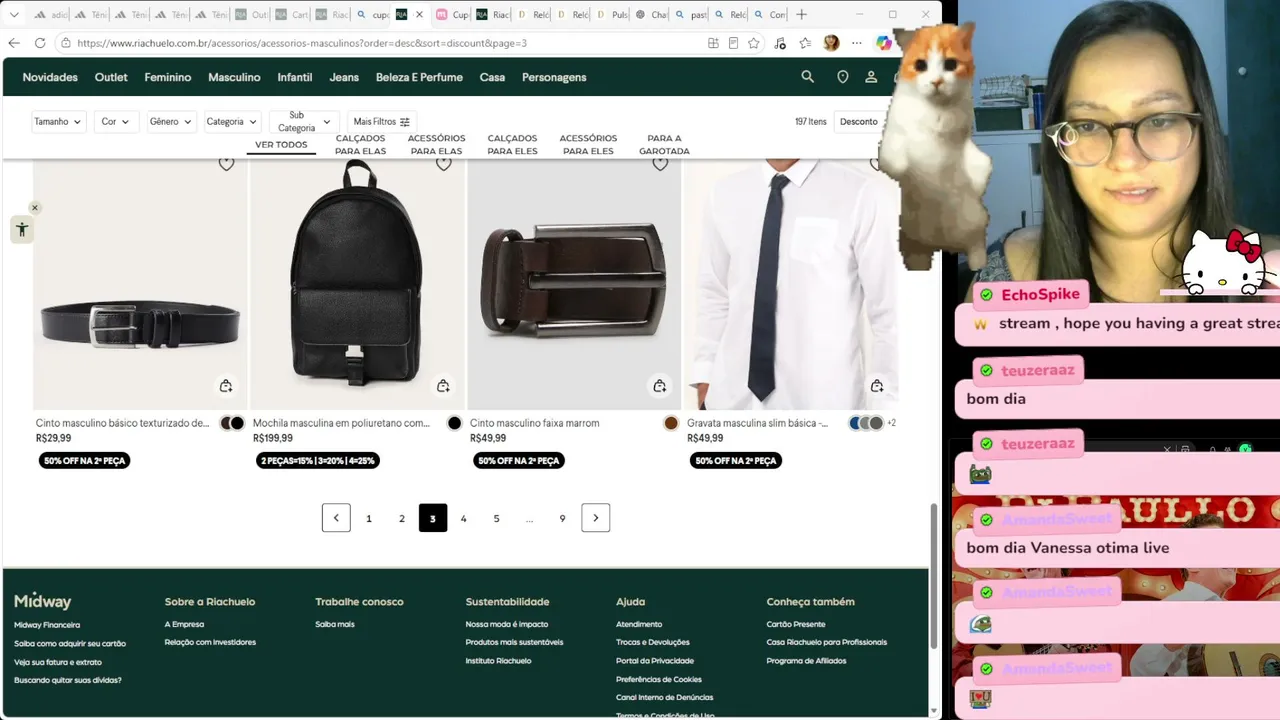Expand the Sub Categoria filter dropdown

coord(304,122)
